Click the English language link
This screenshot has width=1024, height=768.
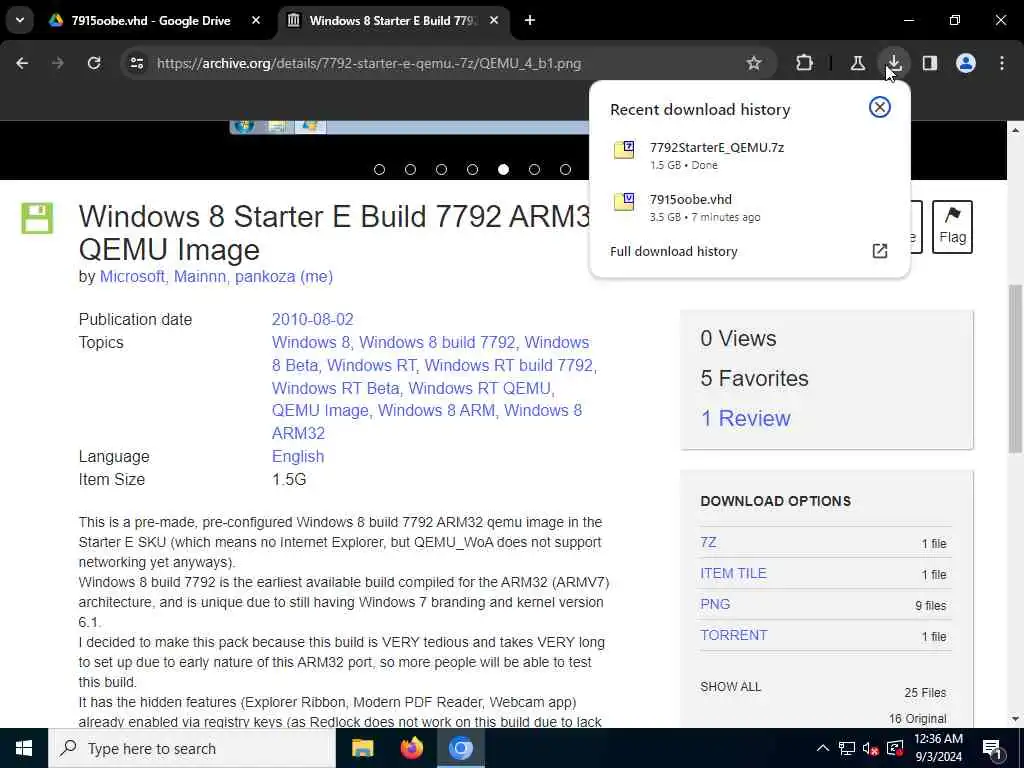click(x=298, y=456)
